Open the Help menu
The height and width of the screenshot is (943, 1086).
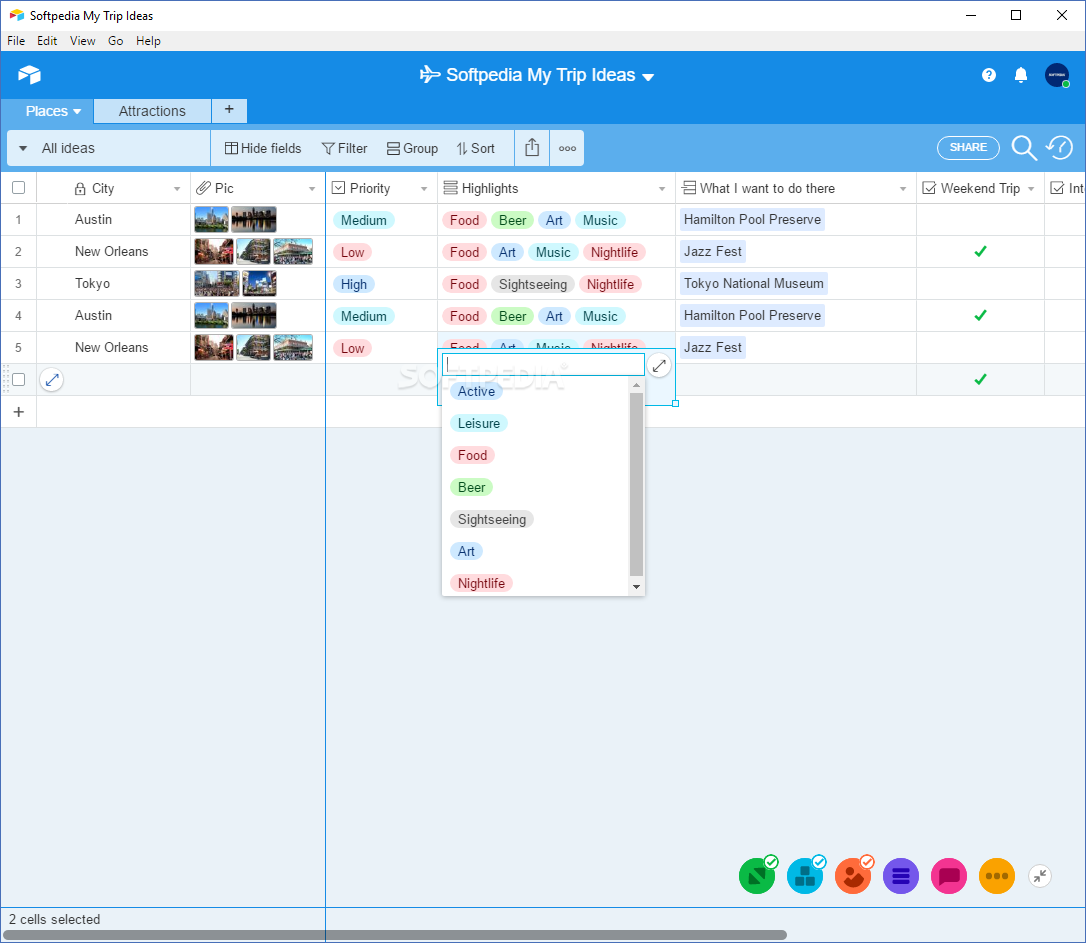pyautogui.click(x=148, y=41)
